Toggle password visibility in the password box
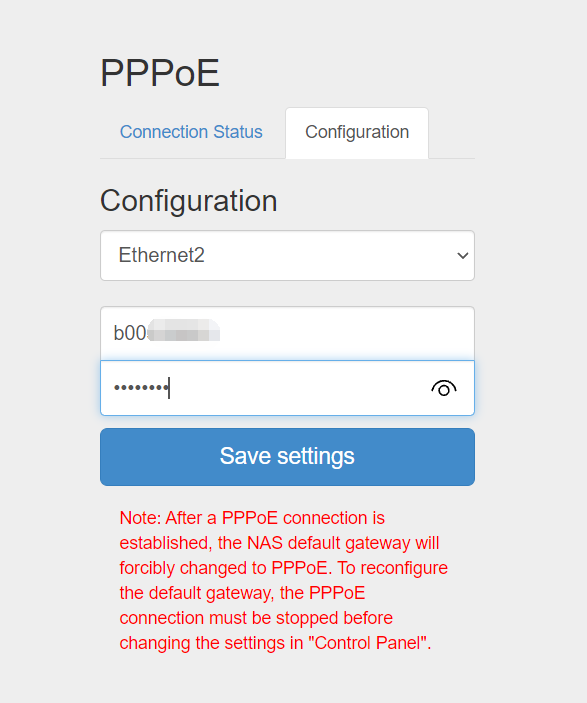 pyautogui.click(x=444, y=389)
